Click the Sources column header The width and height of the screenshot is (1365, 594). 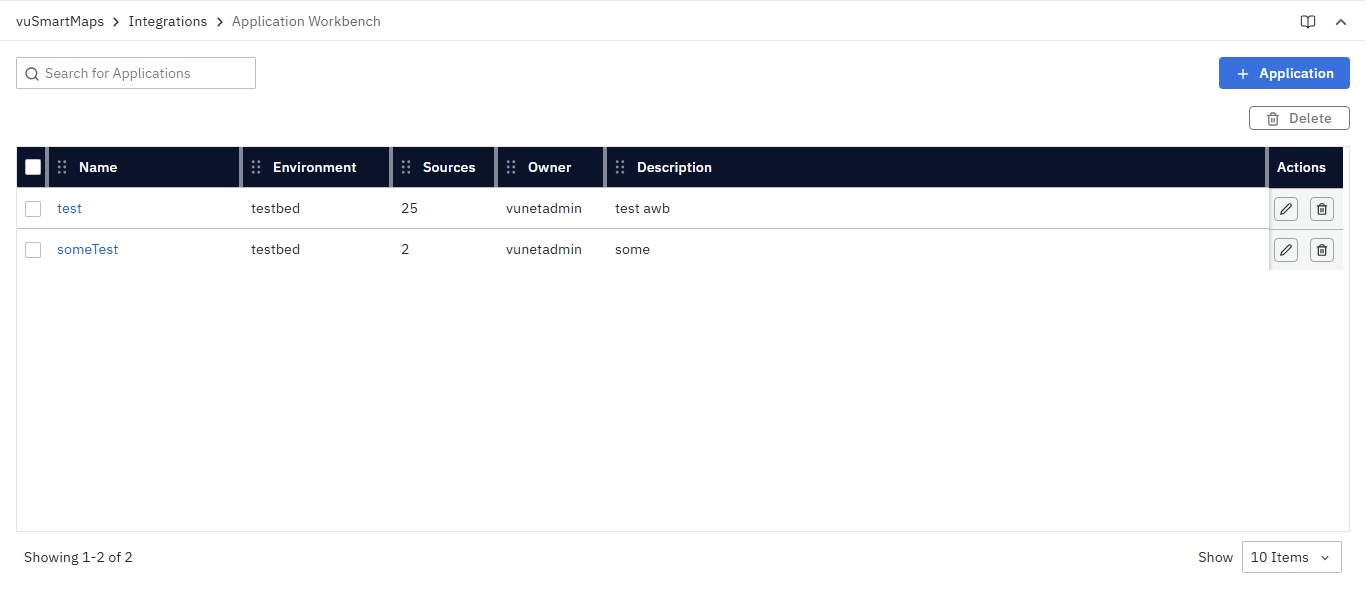449,167
